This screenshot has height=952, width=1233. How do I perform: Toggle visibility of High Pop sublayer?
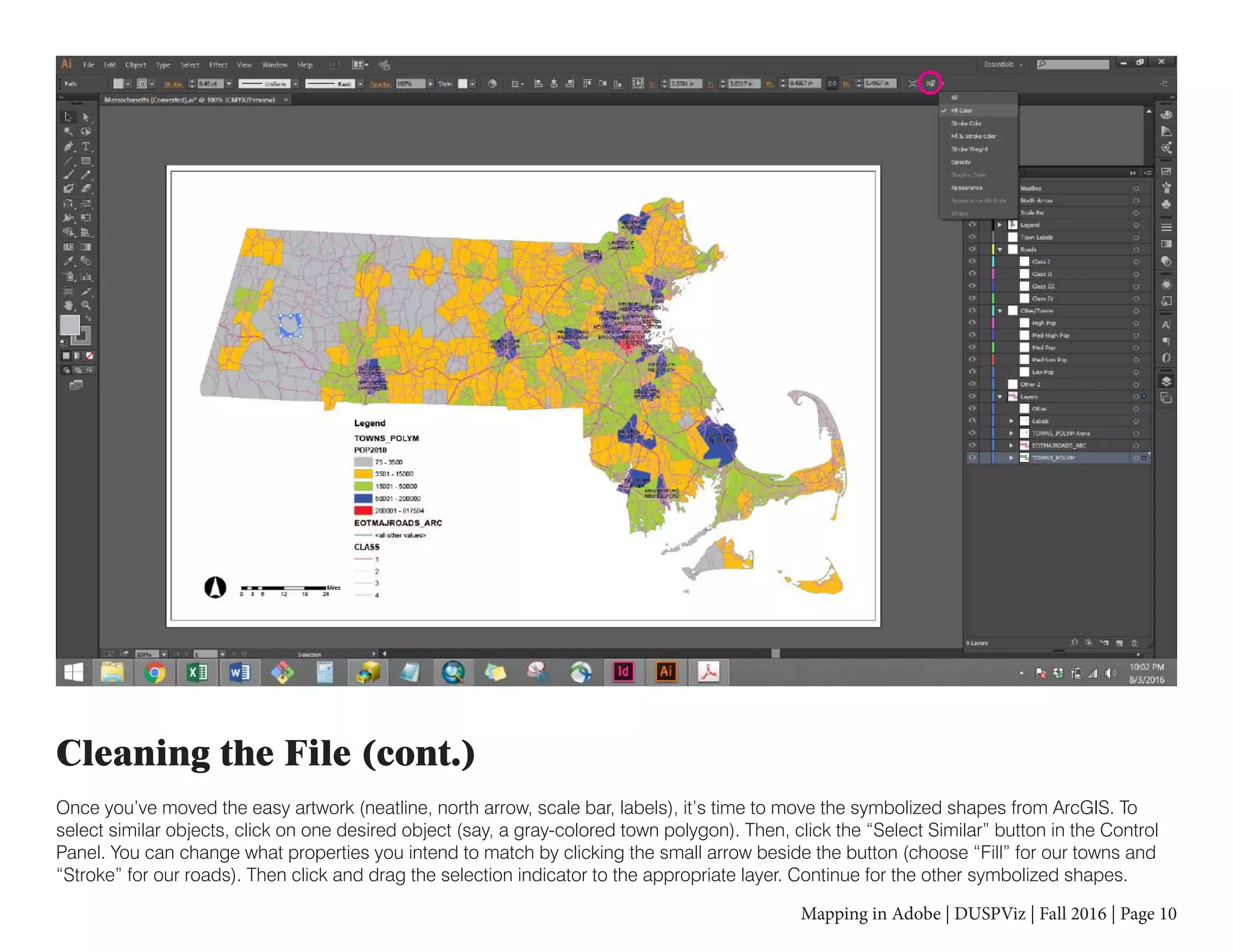(x=972, y=323)
